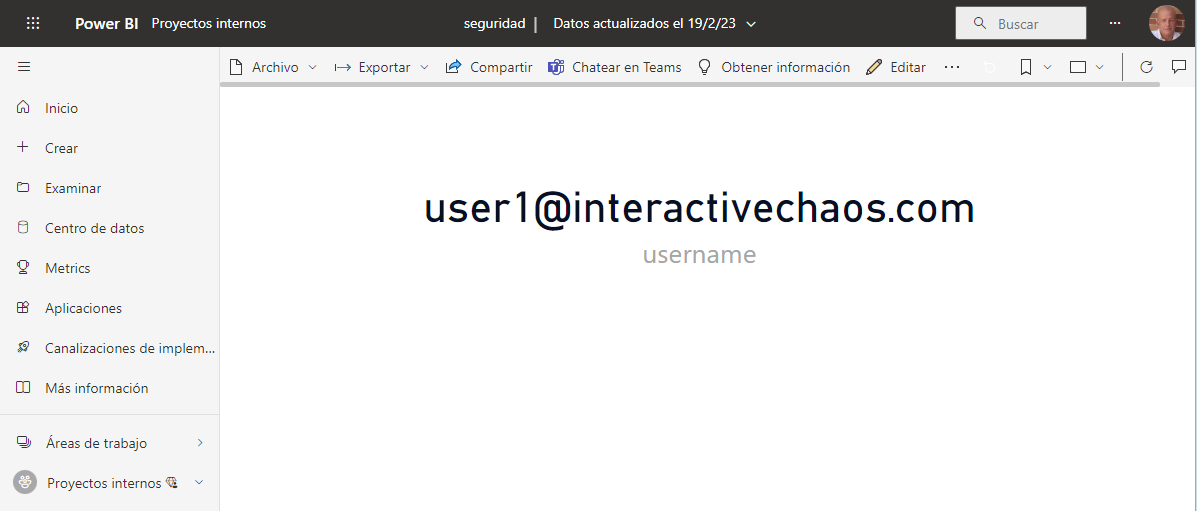Open the app launcher waffle icon
1197x511 pixels.
33,23
